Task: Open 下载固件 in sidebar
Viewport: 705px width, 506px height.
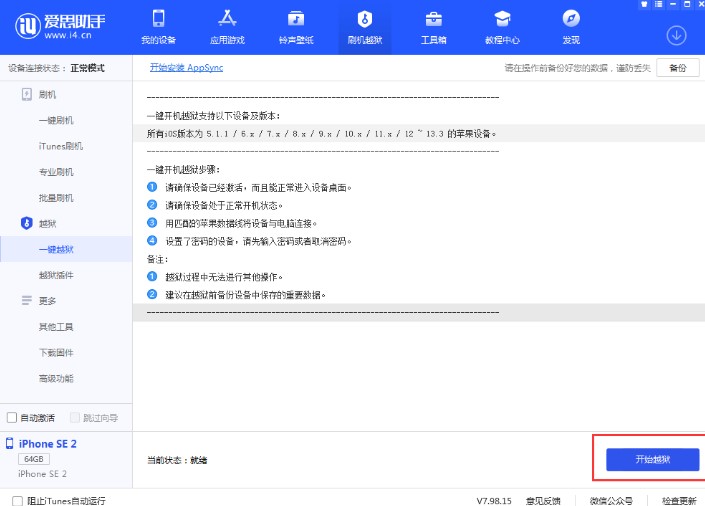Action: [x=56, y=353]
